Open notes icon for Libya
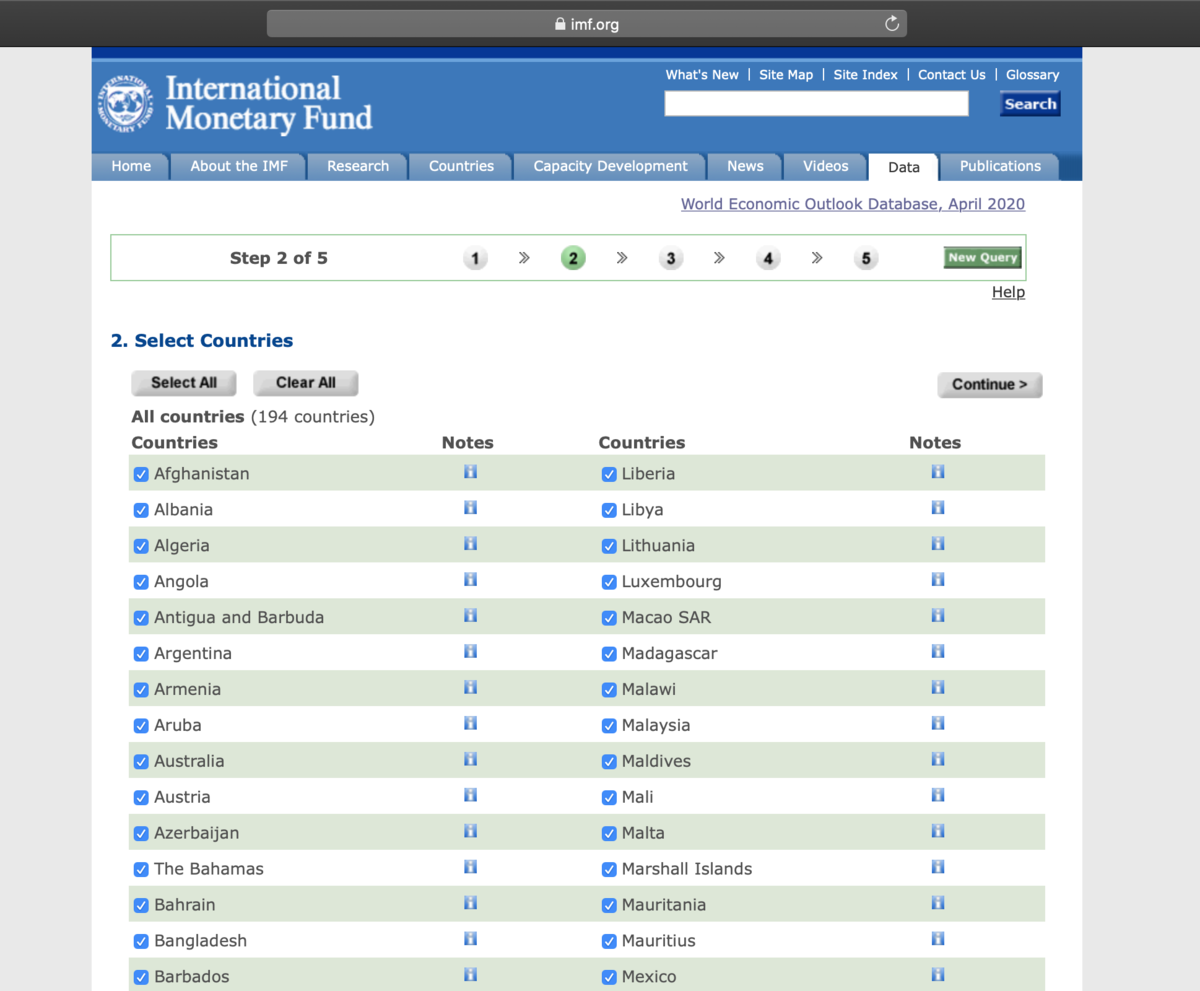 tap(938, 507)
